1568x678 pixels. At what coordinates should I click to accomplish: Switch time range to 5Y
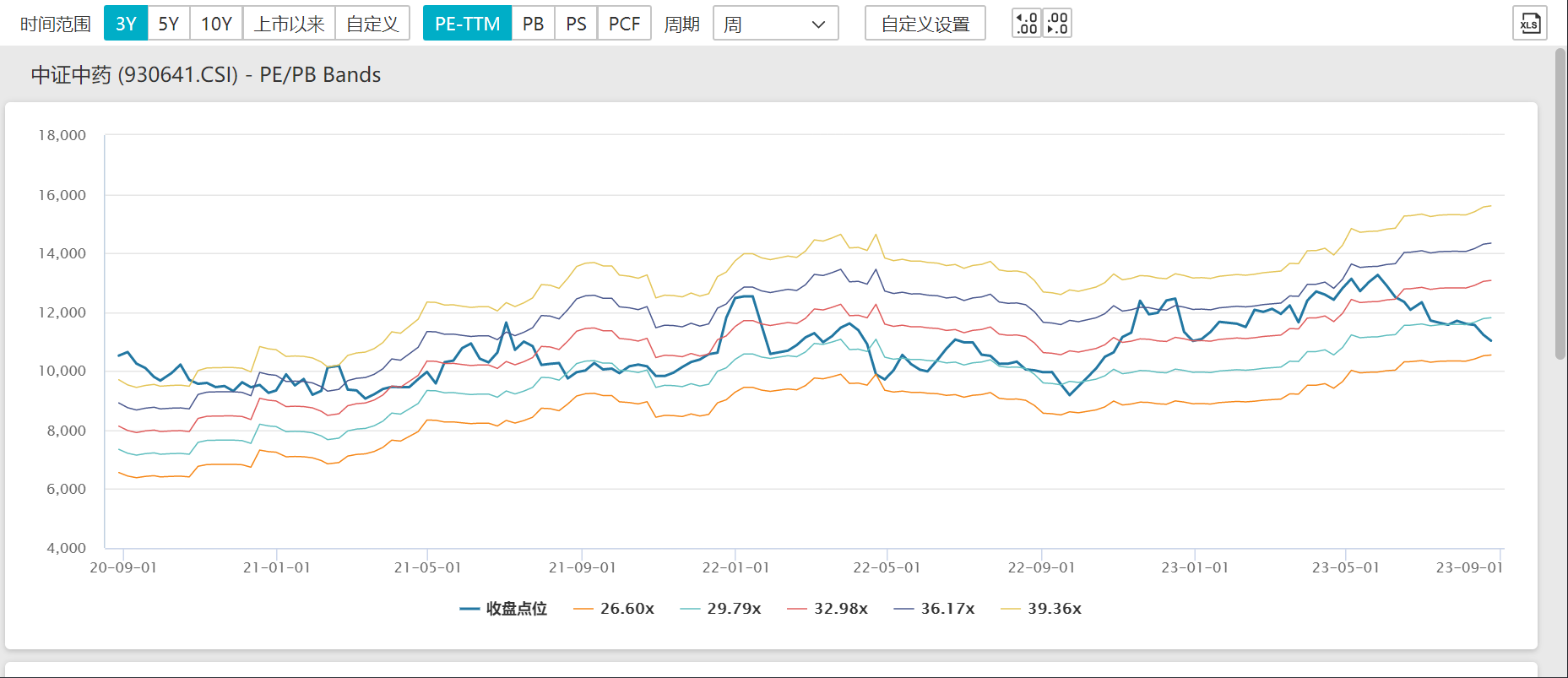click(169, 24)
